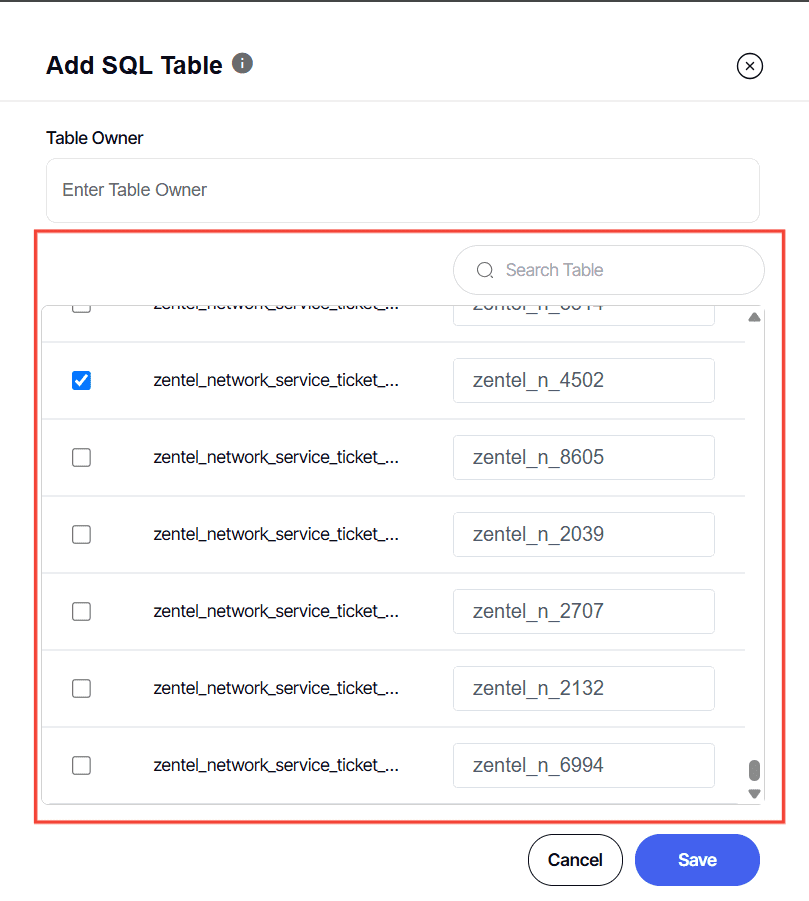
Task: Click the Save button
Action: (x=696, y=859)
